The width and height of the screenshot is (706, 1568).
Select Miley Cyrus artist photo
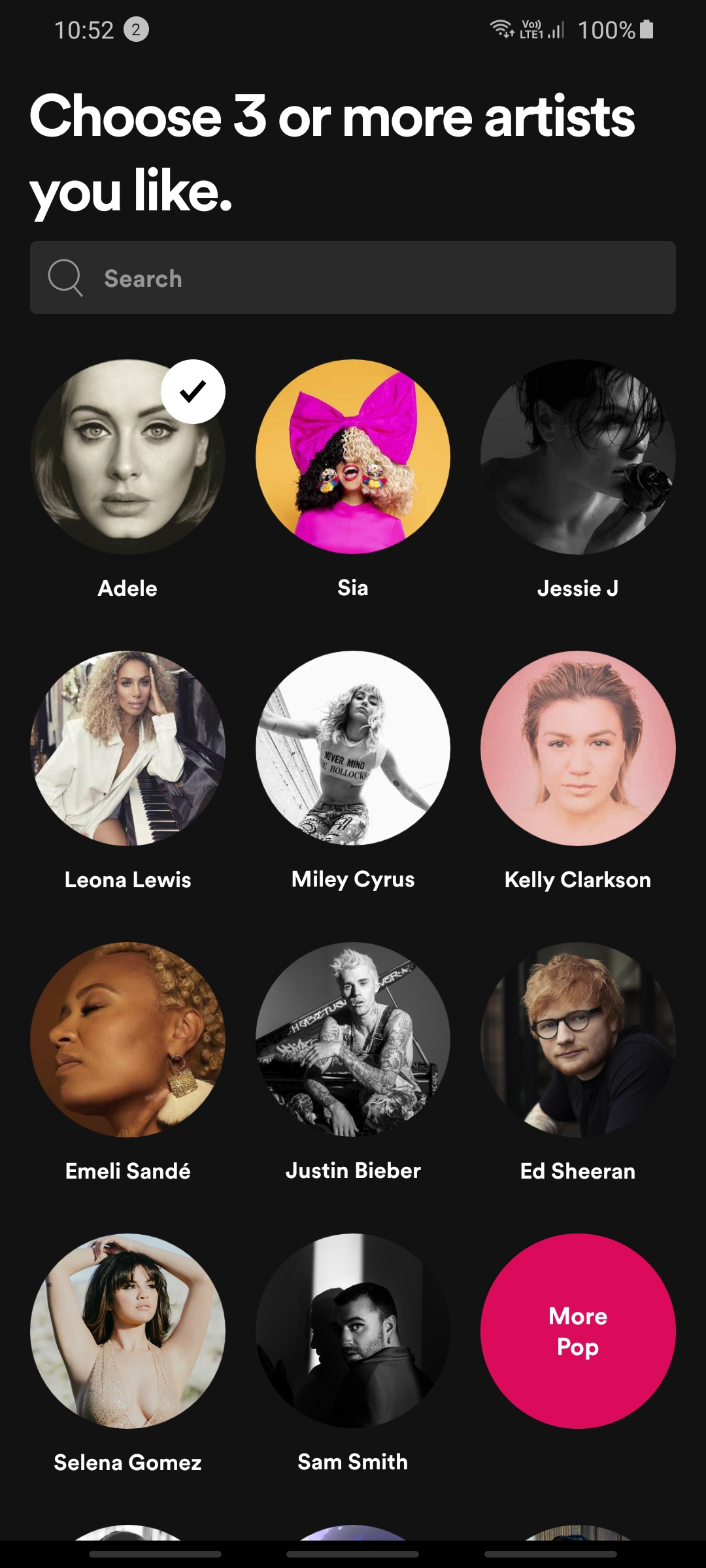[353, 748]
